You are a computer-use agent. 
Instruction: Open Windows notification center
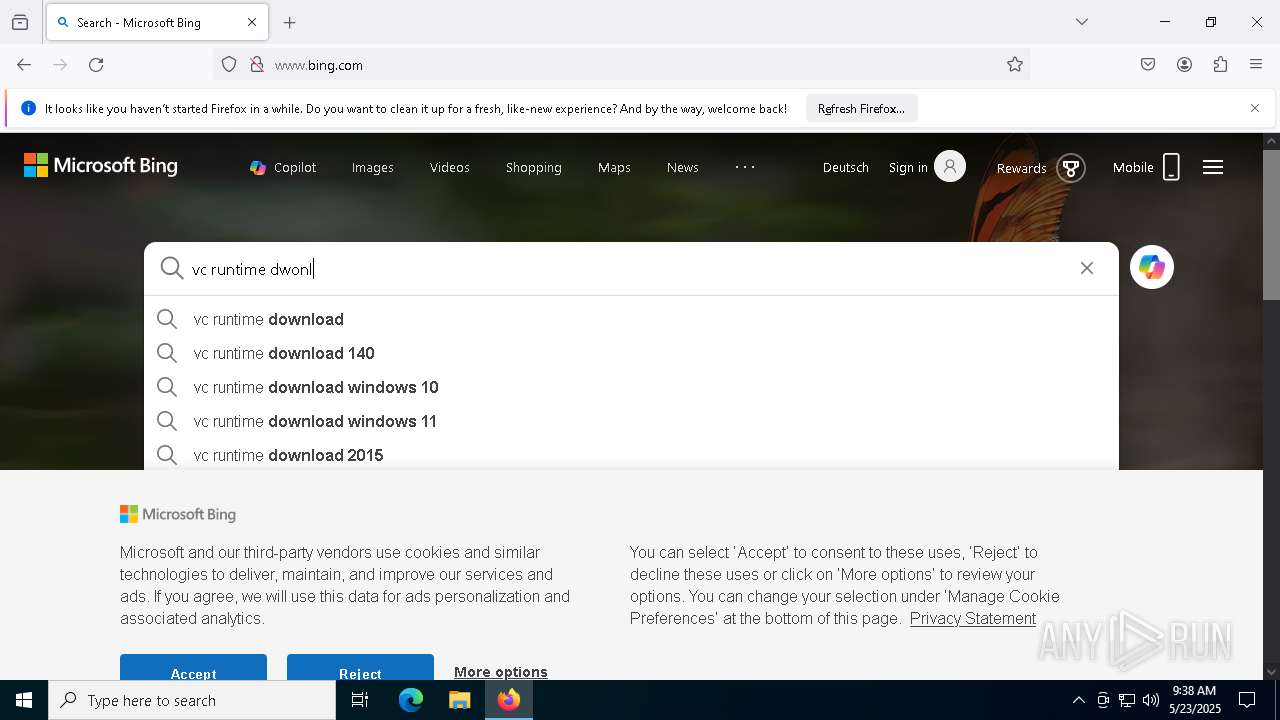pyautogui.click(x=1247, y=700)
